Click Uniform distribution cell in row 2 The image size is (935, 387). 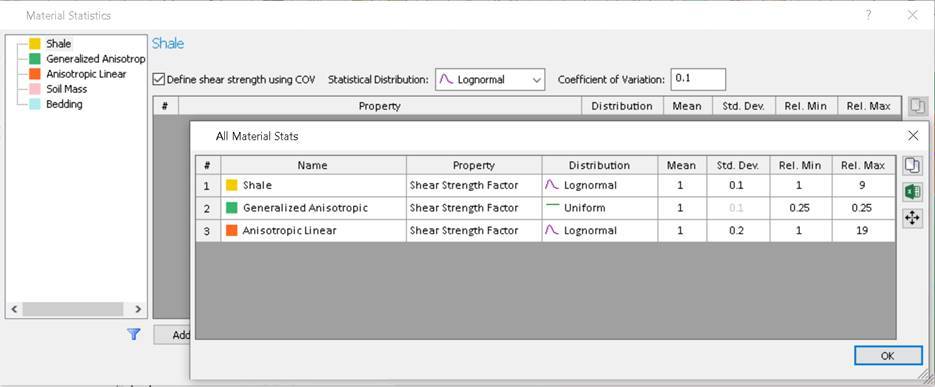point(599,208)
